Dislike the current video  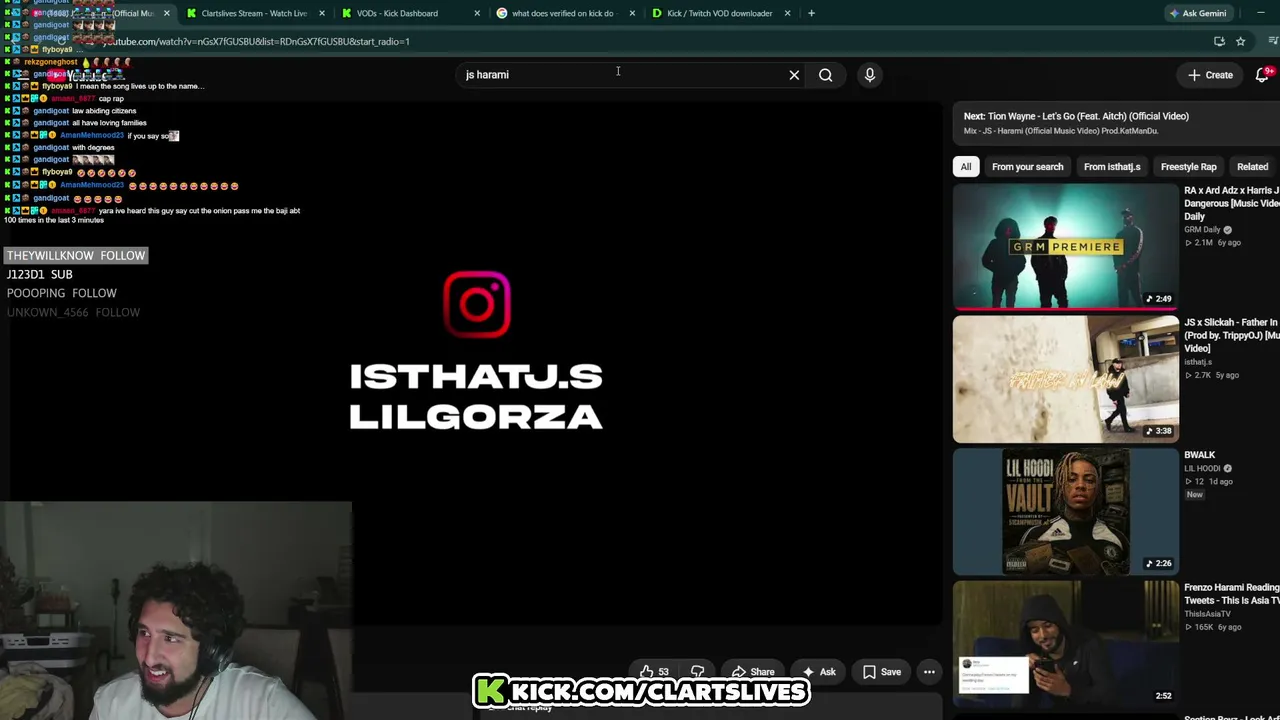698,672
